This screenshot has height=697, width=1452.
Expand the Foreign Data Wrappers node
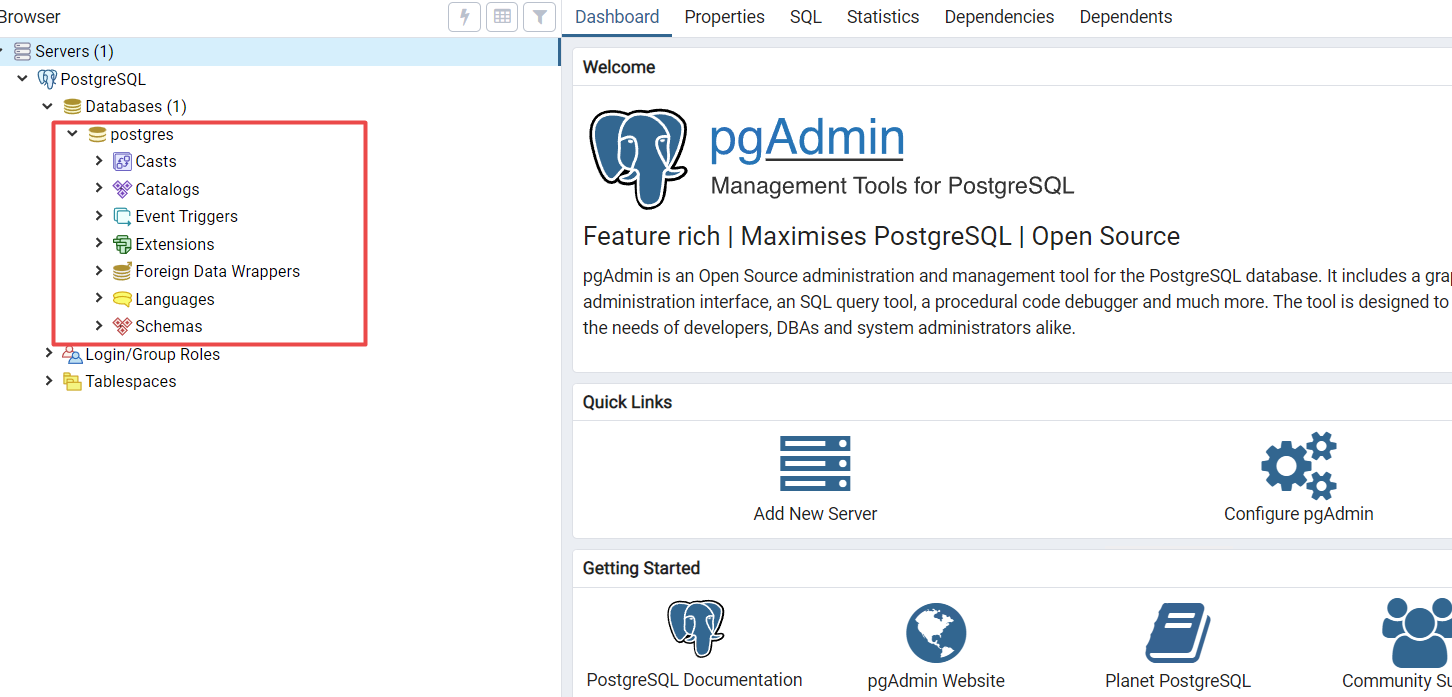click(x=98, y=271)
